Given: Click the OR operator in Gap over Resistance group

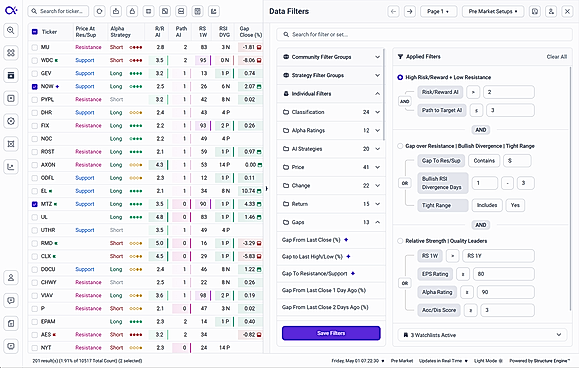Looking at the screenshot, I should (x=405, y=183).
